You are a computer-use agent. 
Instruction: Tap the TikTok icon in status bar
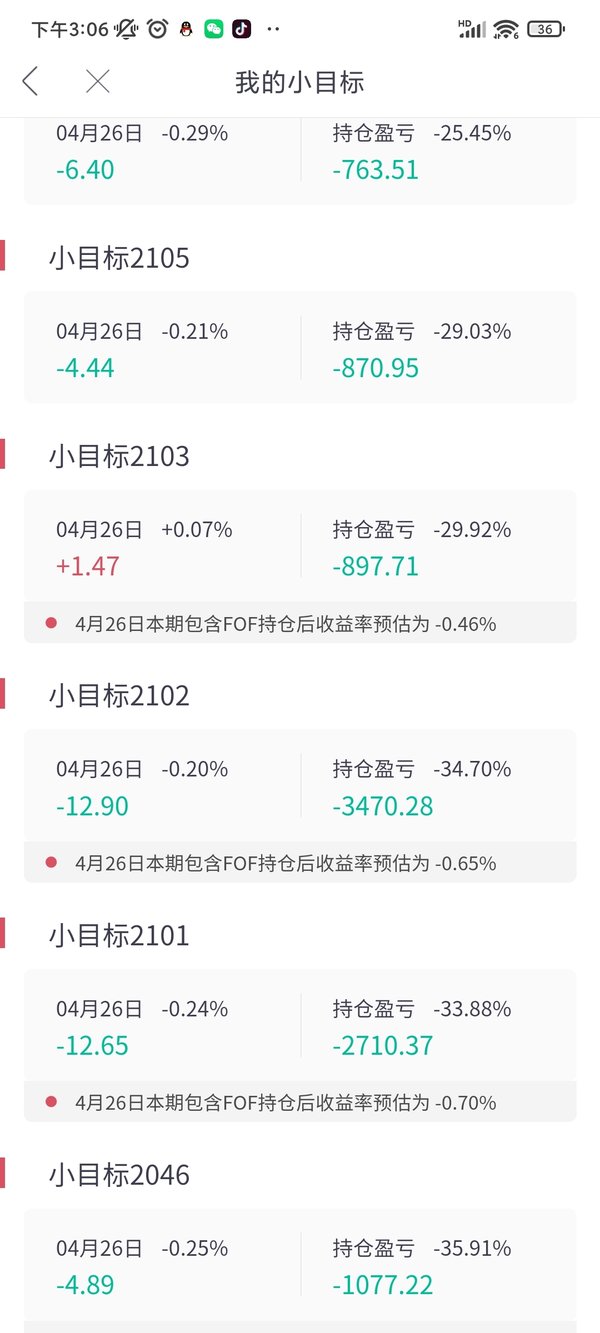pos(241,30)
